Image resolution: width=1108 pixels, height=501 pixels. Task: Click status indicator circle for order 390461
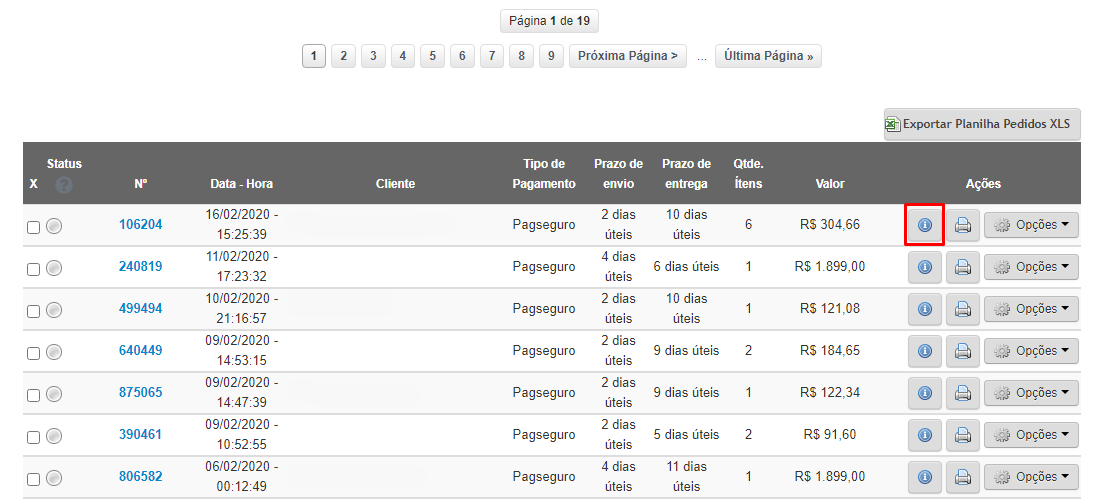pyautogui.click(x=54, y=436)
